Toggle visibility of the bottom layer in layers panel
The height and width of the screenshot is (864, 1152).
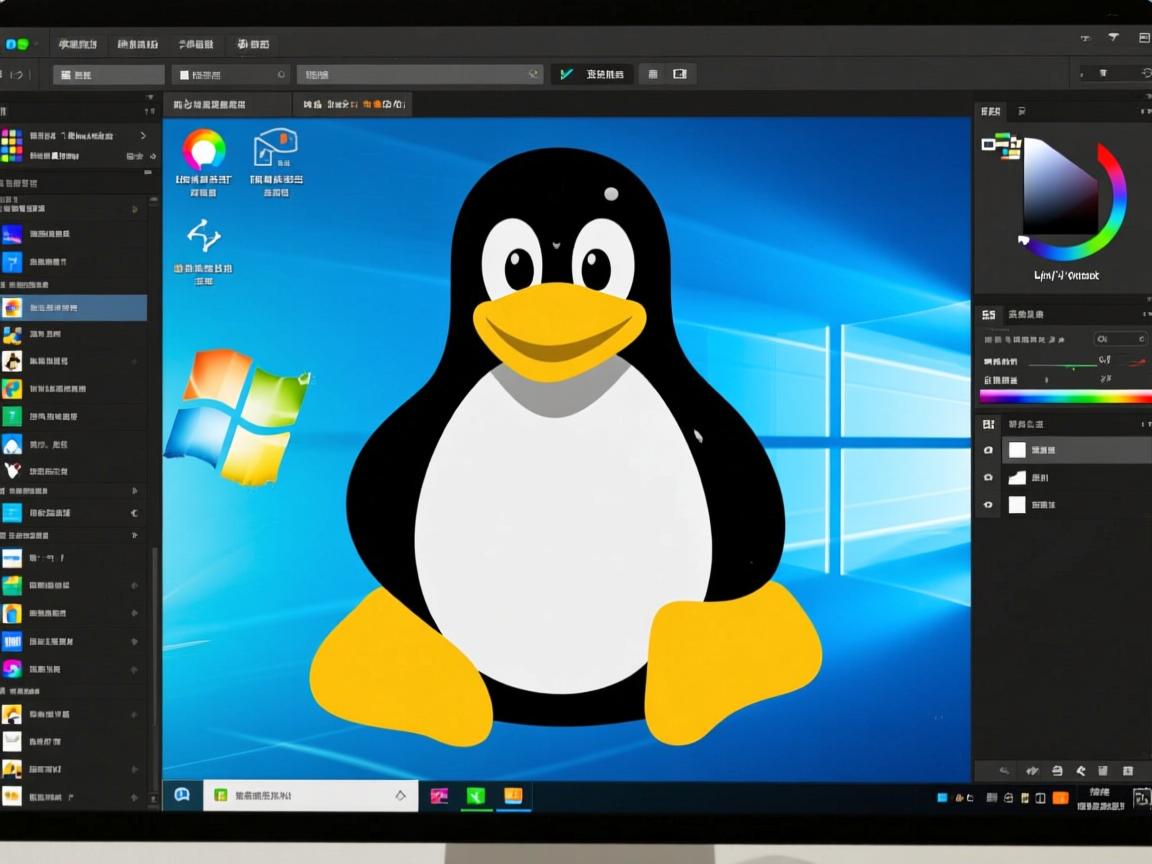click(x=988, y=505)
